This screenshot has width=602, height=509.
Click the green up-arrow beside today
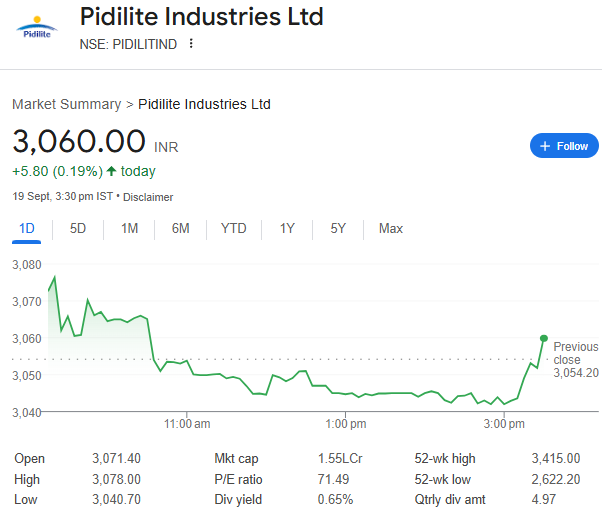pyautogui.click(x=111, y=171)
